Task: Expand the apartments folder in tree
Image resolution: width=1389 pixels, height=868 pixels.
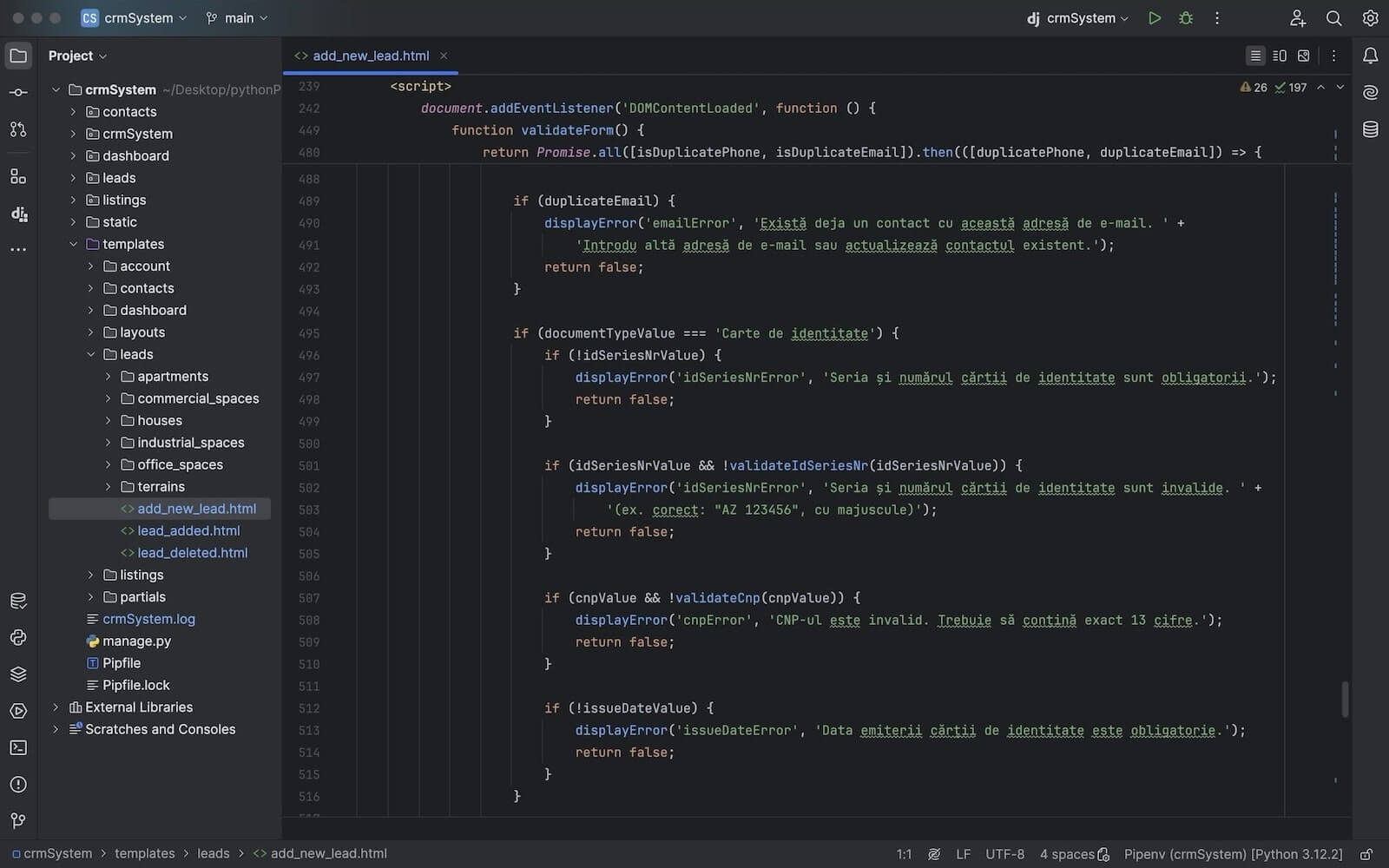Action: point(109,376)
